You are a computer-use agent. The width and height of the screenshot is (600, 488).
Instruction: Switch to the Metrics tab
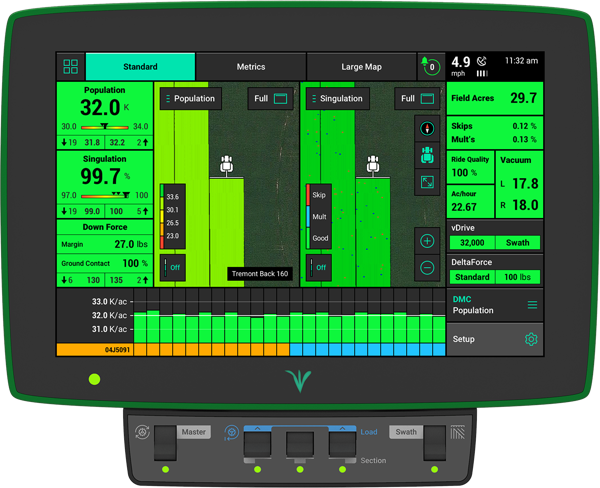point(250,67)
